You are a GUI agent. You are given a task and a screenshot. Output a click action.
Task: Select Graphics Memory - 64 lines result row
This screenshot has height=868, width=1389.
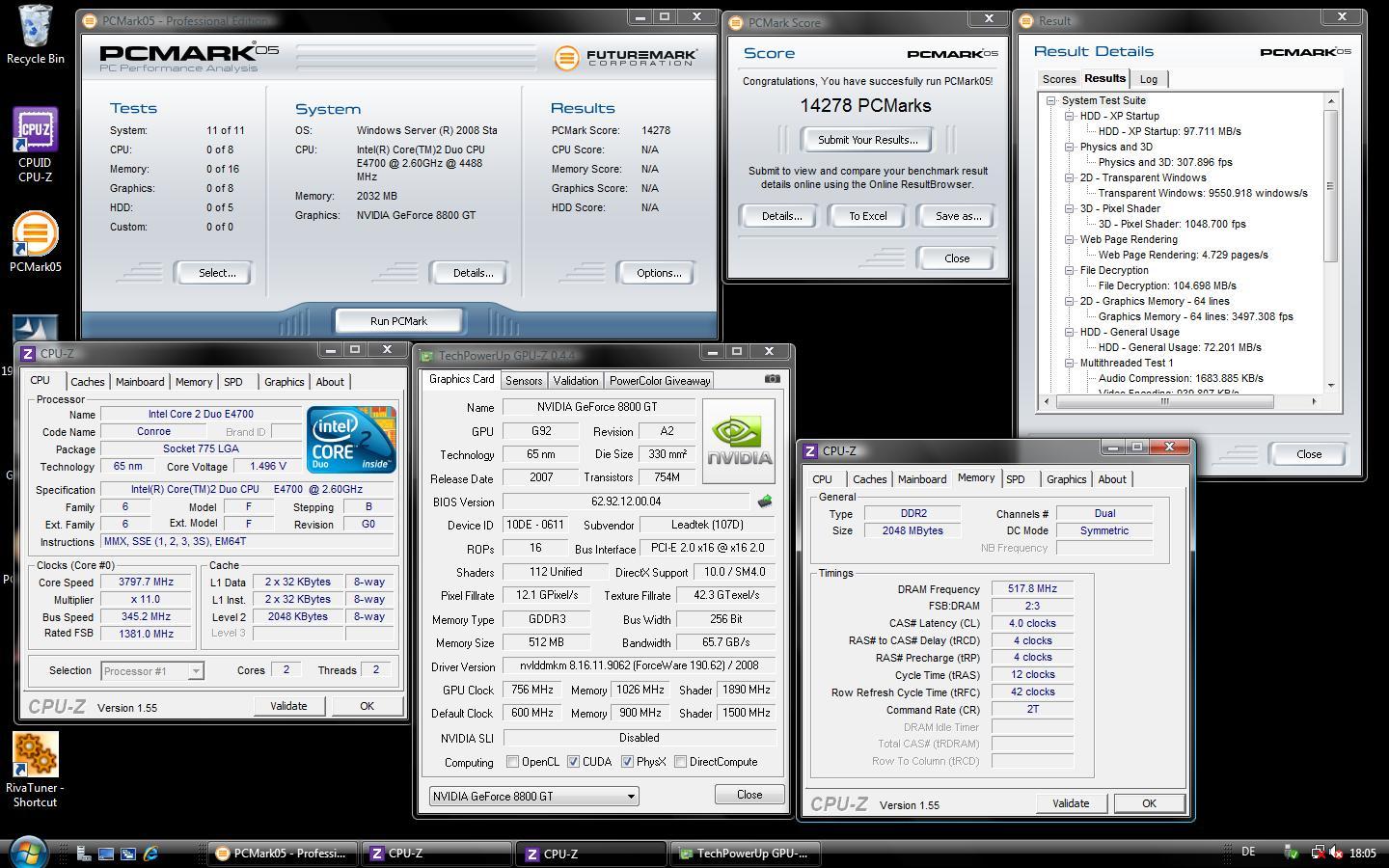pyautogui.click(x=1195, y=316)
